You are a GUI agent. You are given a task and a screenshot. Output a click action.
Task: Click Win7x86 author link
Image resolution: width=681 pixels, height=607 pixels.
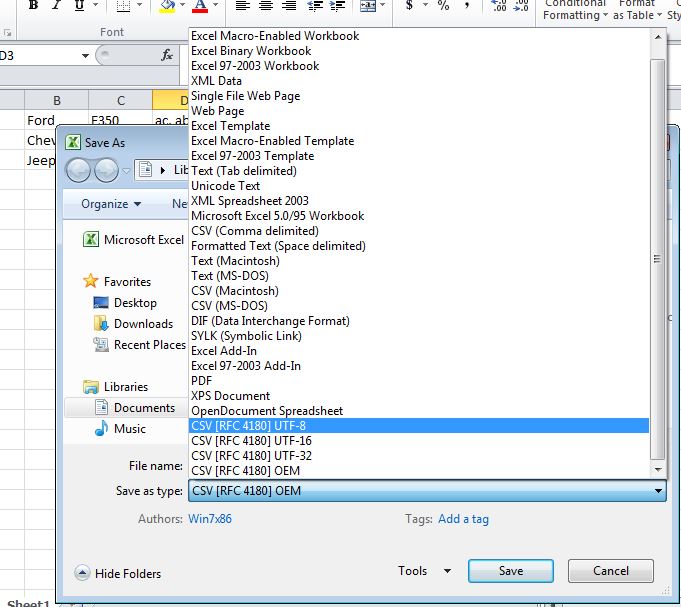[210, 519]
